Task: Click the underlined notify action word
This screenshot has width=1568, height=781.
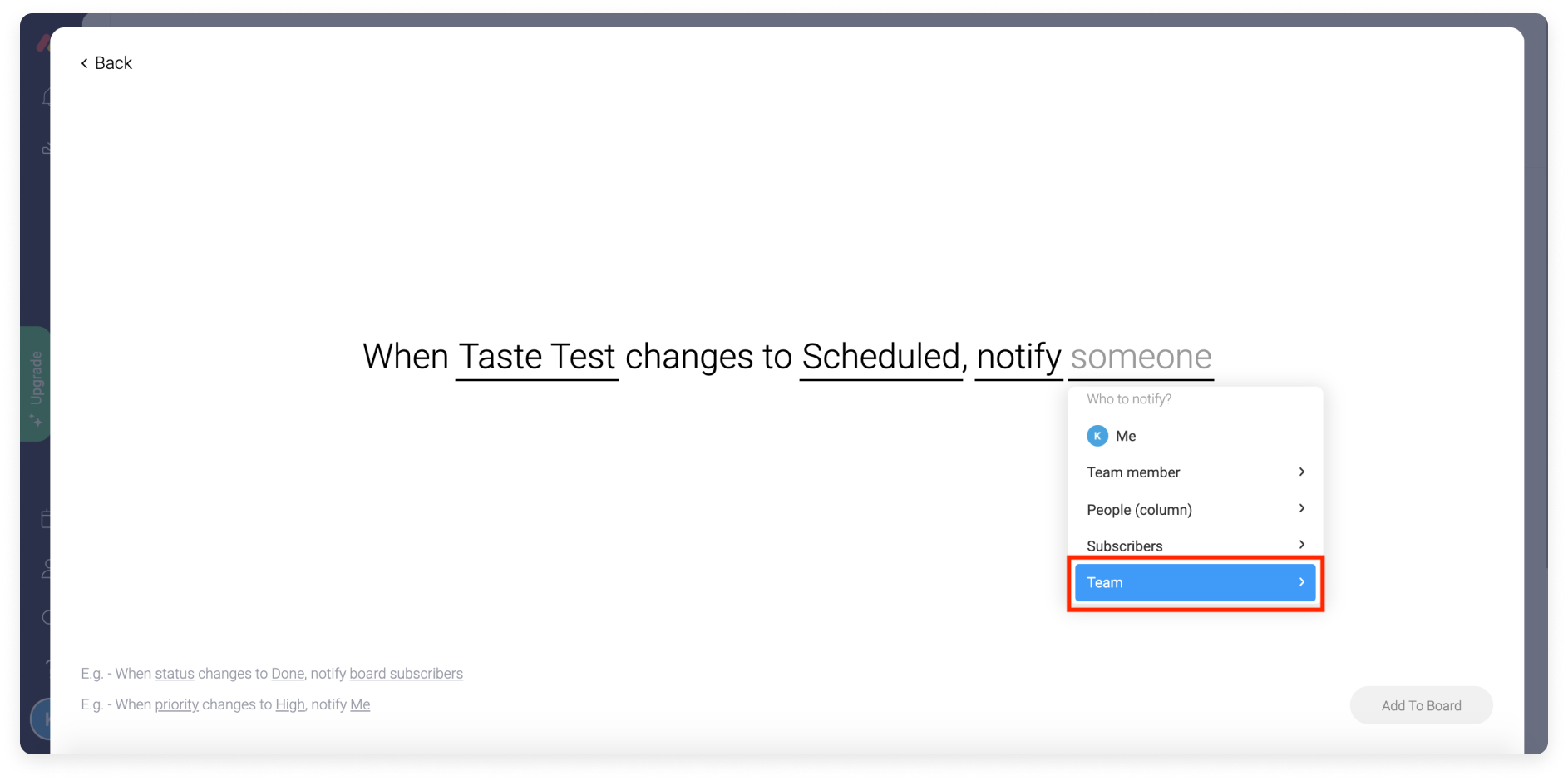Action: tap(1018, 358)
